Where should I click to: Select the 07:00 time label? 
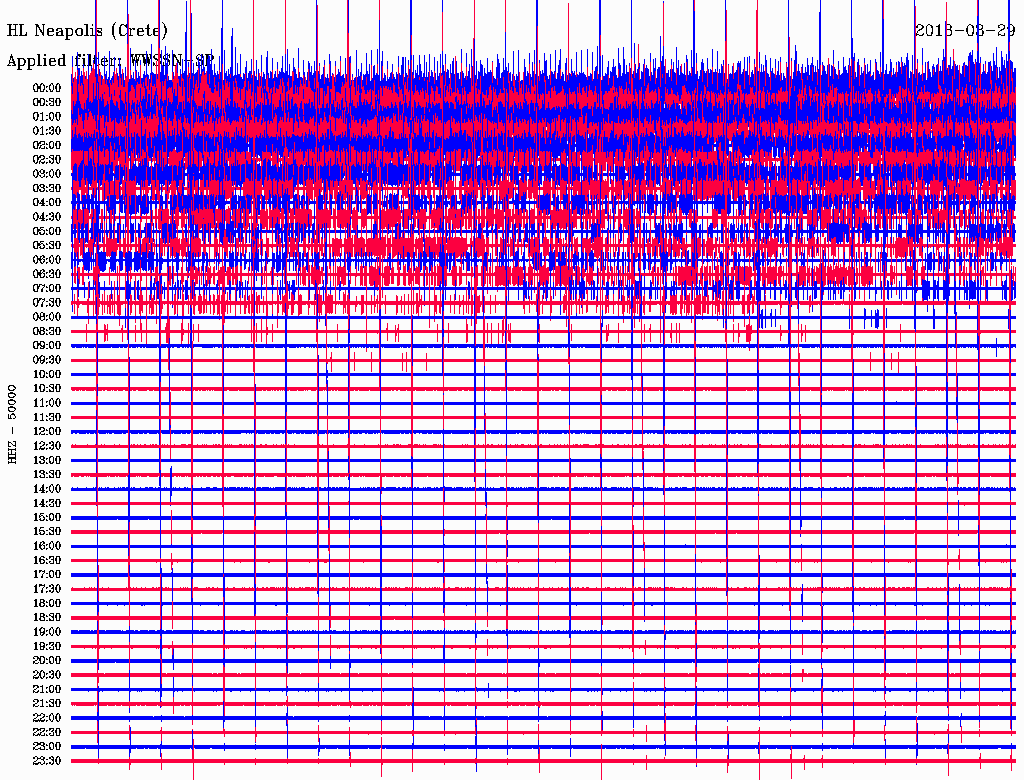click(x=47, y=289)
